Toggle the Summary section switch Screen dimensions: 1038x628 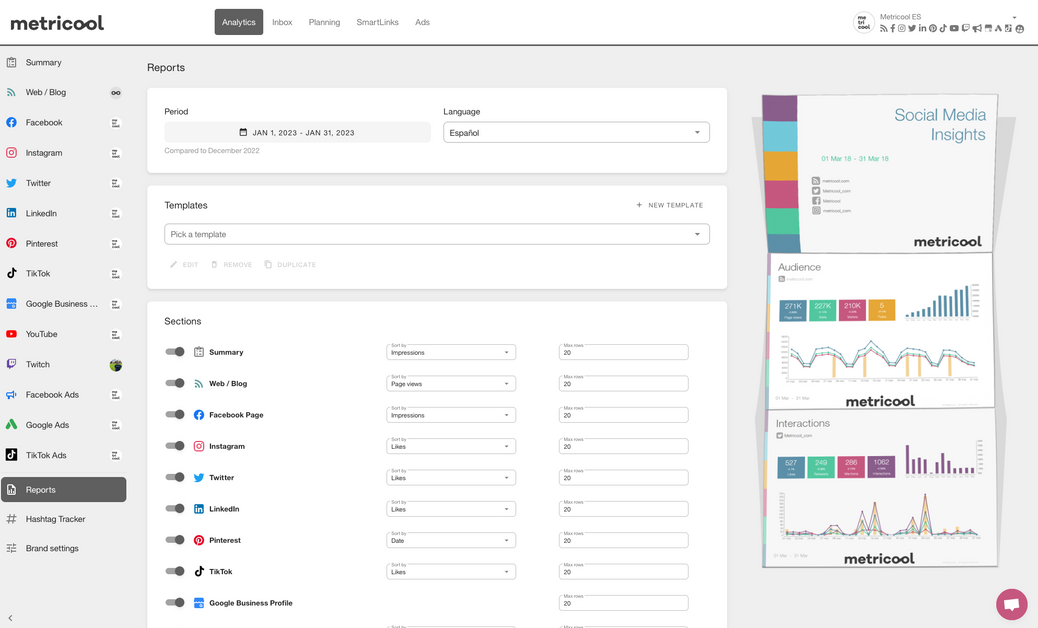[175, 352]
